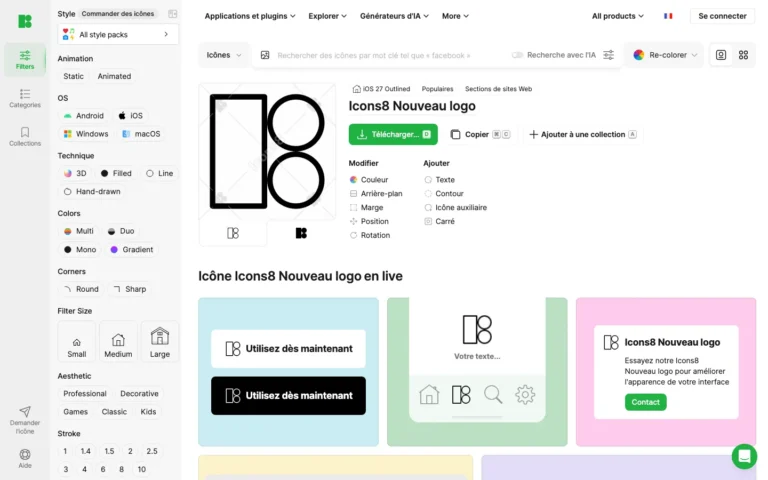768x480 pixels.
Task: Select Large filter size
Action: 160,342
